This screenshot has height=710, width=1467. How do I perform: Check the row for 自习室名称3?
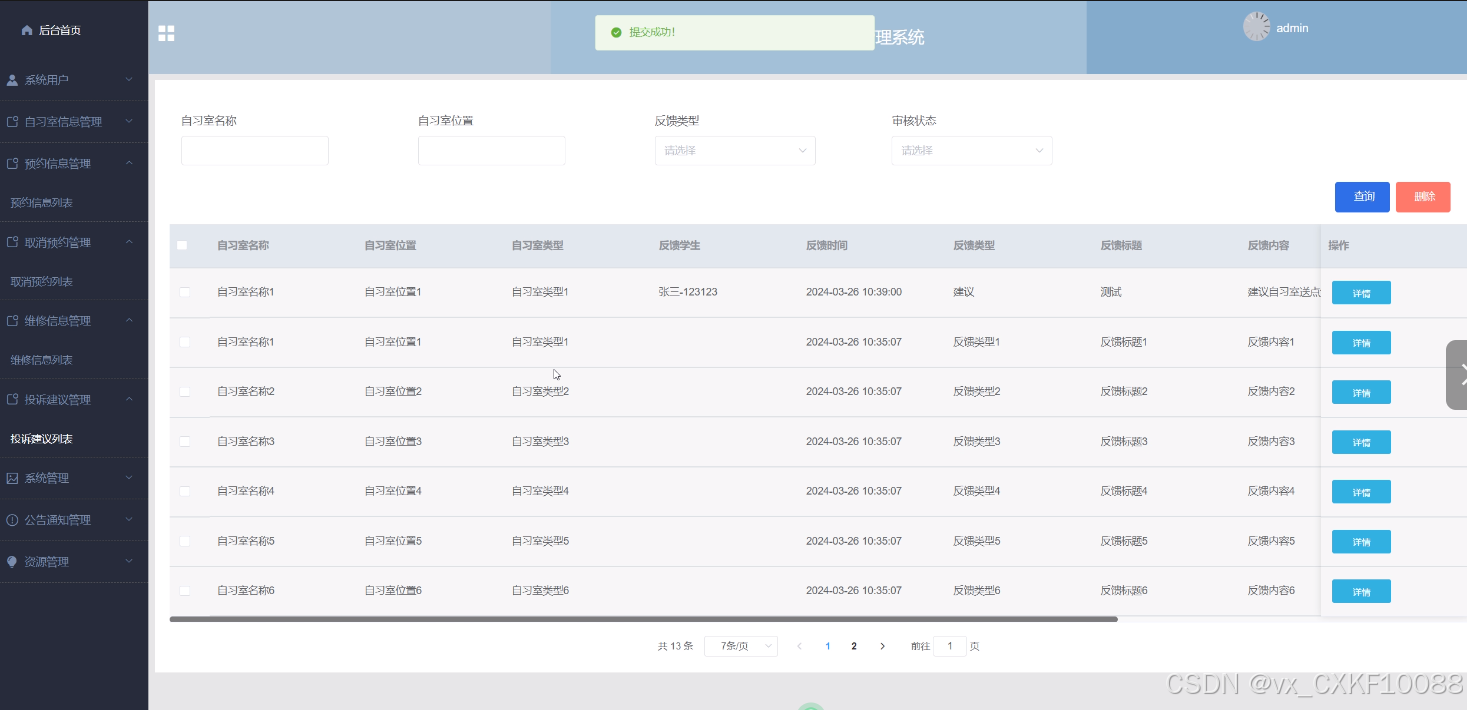[184, 441]
